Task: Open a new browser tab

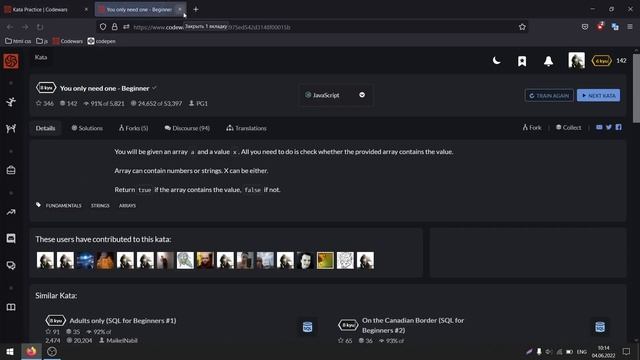Action: click(x=196, y=9)
